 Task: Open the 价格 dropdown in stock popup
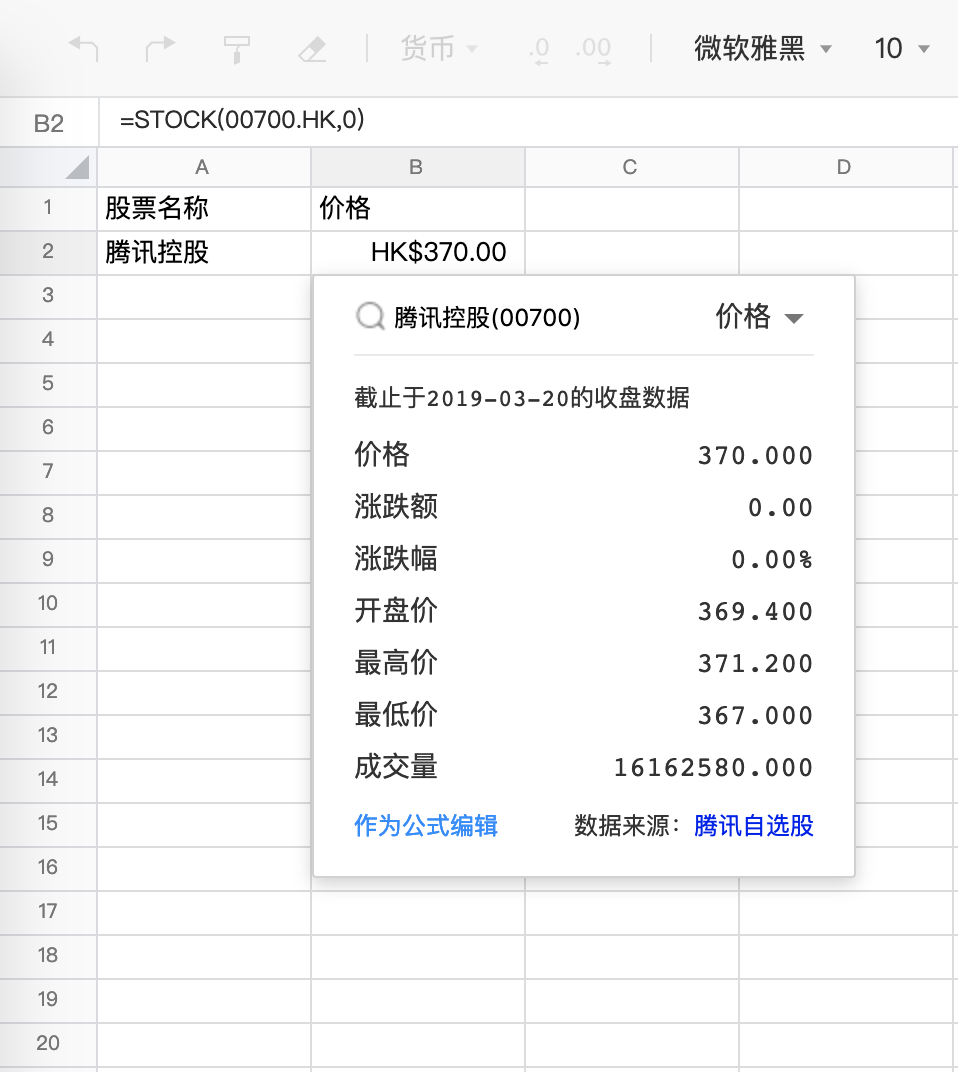[x=759, y=317]
